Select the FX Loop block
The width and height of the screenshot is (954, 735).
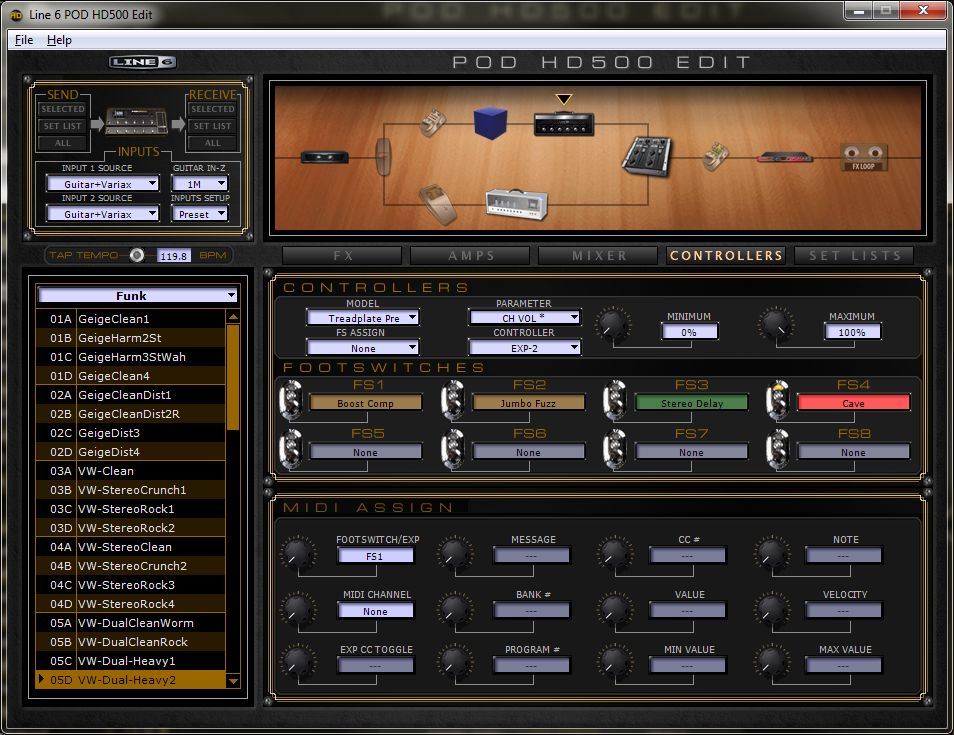tap(863, 157)
